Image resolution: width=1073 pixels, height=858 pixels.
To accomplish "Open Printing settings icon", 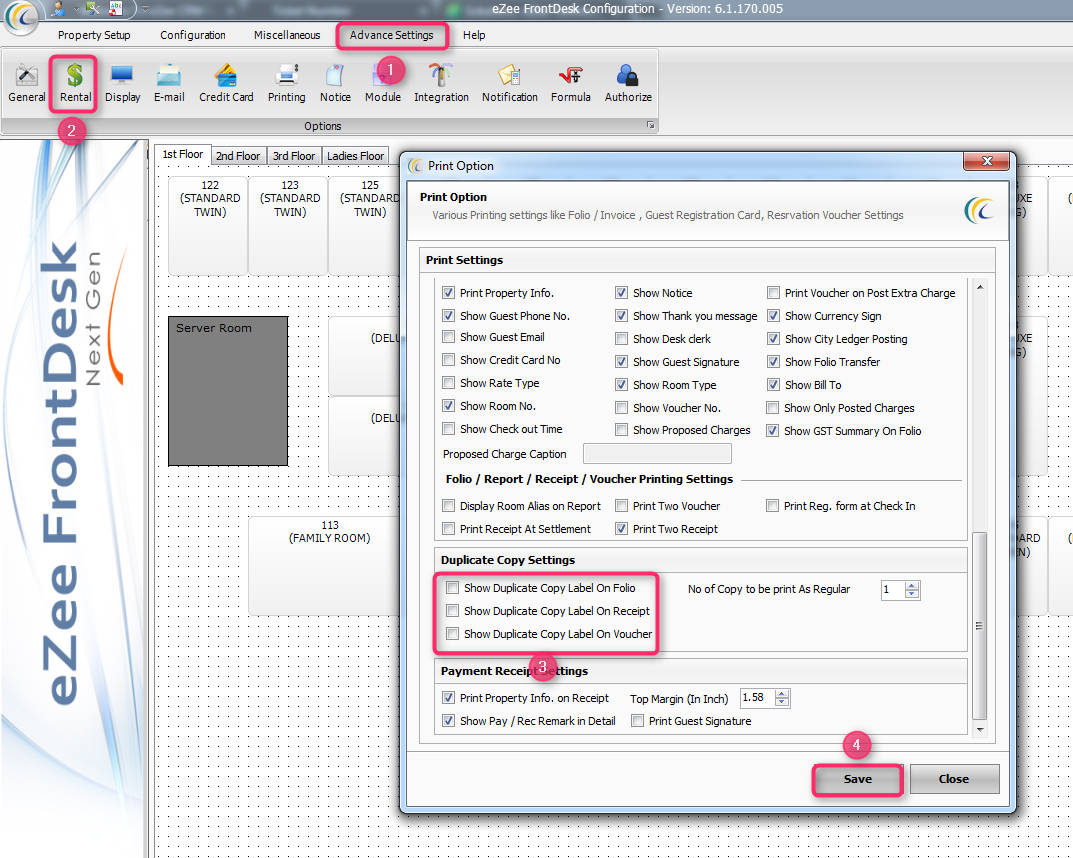I will coord(286,83).
